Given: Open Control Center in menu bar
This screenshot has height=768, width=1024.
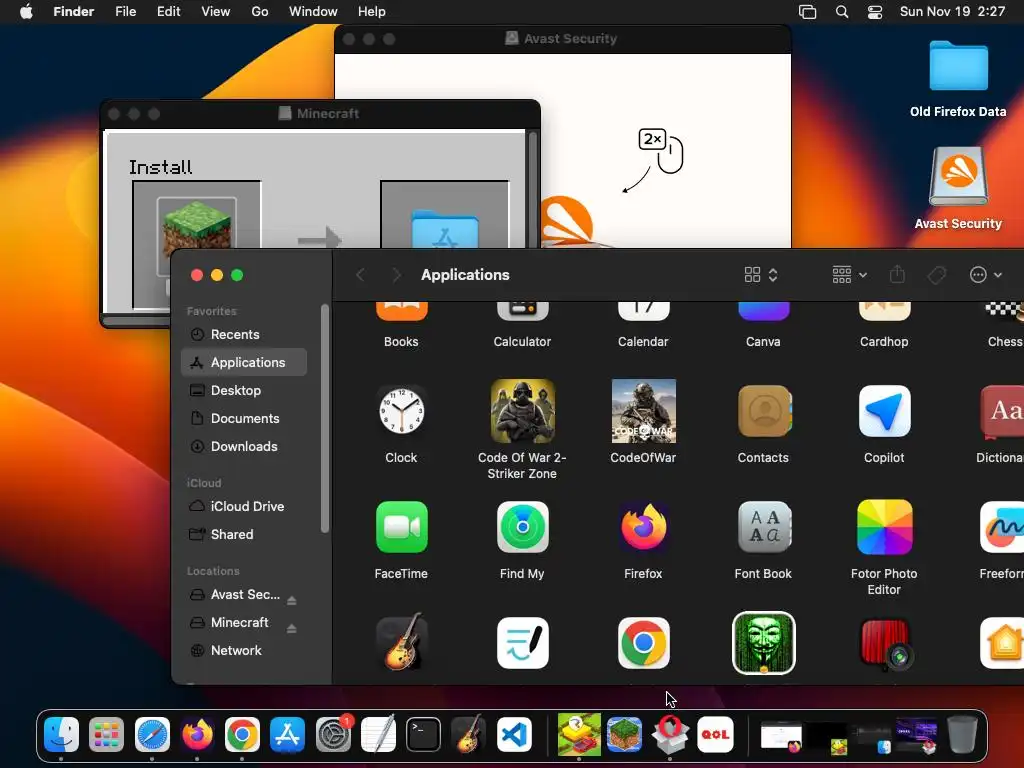Looking at the screenshot, I should pyautogui.click(x=874, y=12).
